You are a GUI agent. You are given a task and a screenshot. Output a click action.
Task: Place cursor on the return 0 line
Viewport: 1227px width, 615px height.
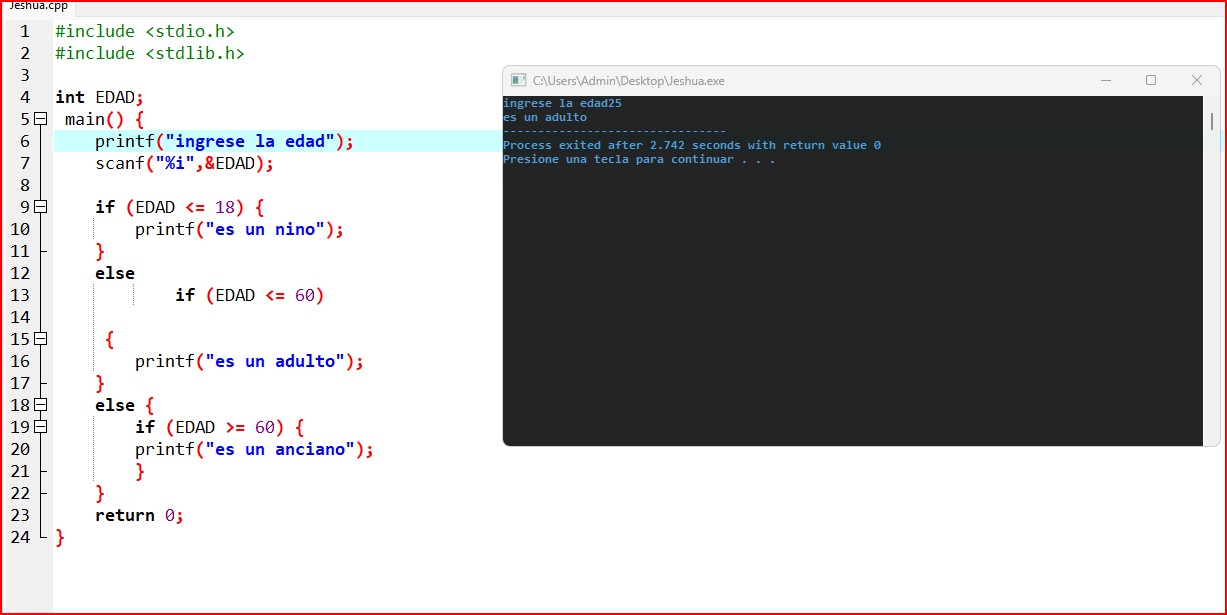pyautogui.click(x=139, y=515)
